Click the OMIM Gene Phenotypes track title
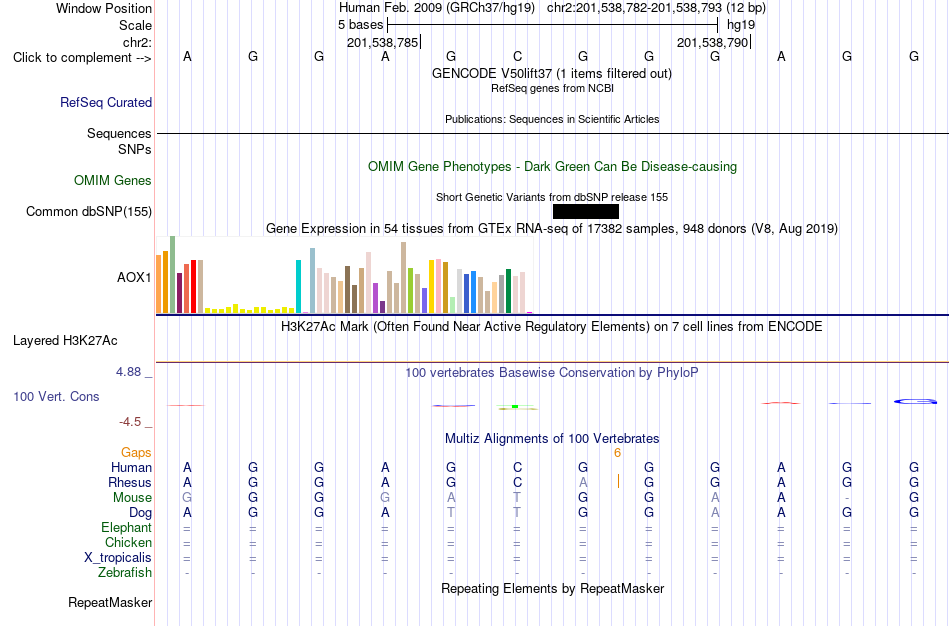 [552, 167]
